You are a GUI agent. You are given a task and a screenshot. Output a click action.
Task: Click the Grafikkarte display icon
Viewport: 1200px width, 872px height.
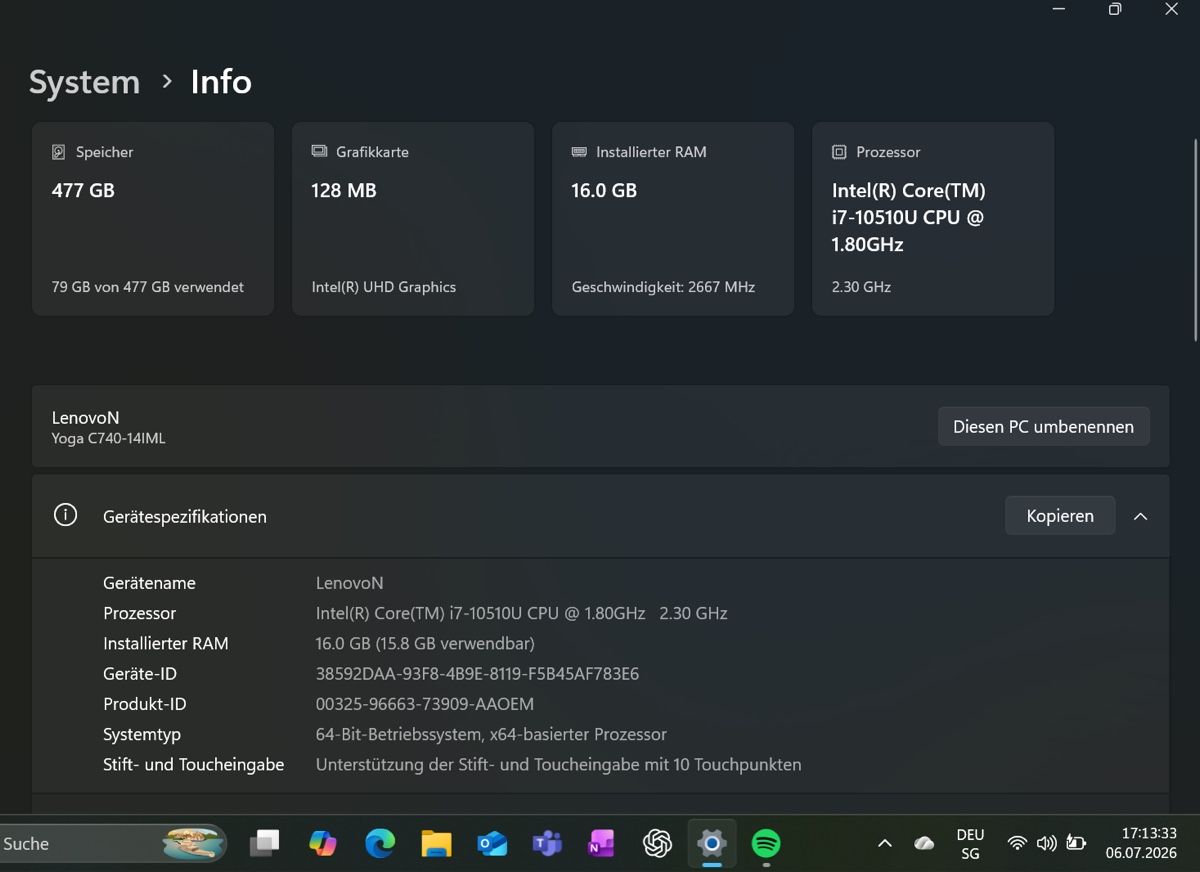point(319,152)
